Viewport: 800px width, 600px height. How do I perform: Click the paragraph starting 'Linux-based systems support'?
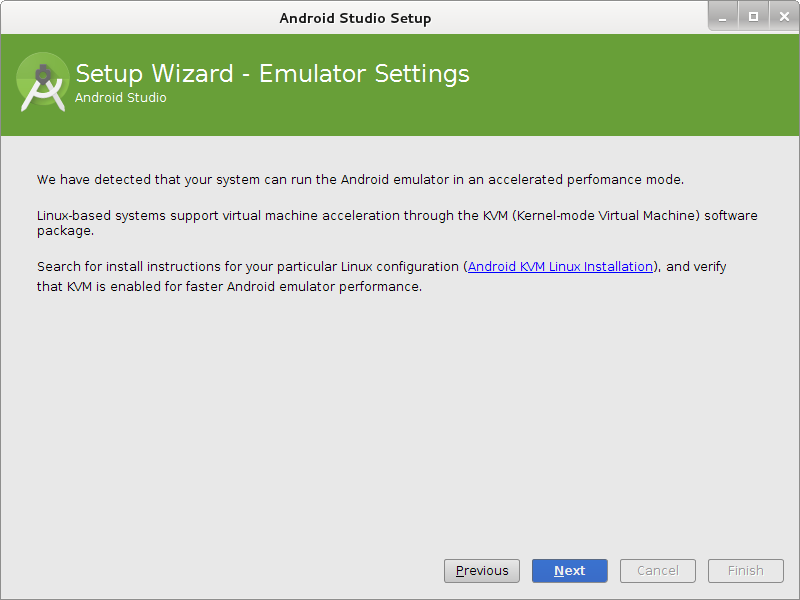[x=397, y=223]
